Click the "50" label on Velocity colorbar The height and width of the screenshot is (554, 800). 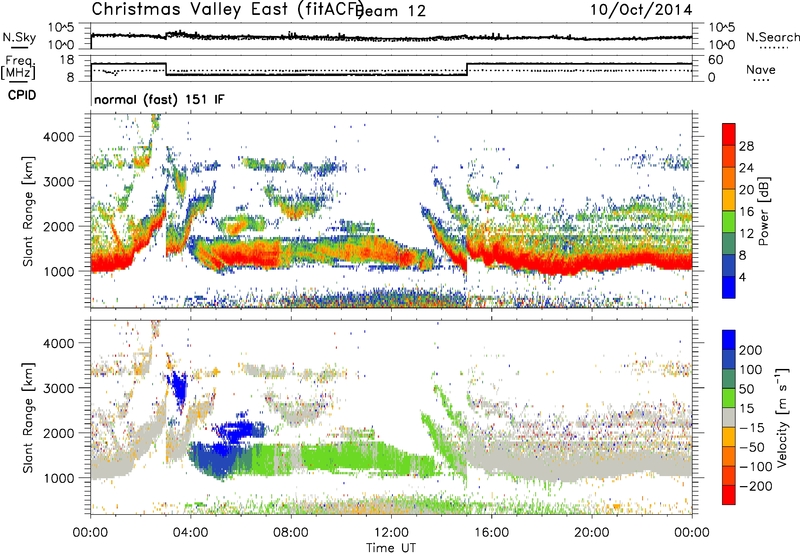(x=746, y=389)
